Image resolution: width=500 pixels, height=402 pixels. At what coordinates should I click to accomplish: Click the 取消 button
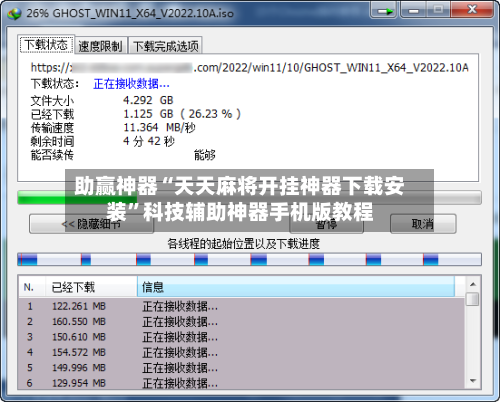tap(423, 224)
